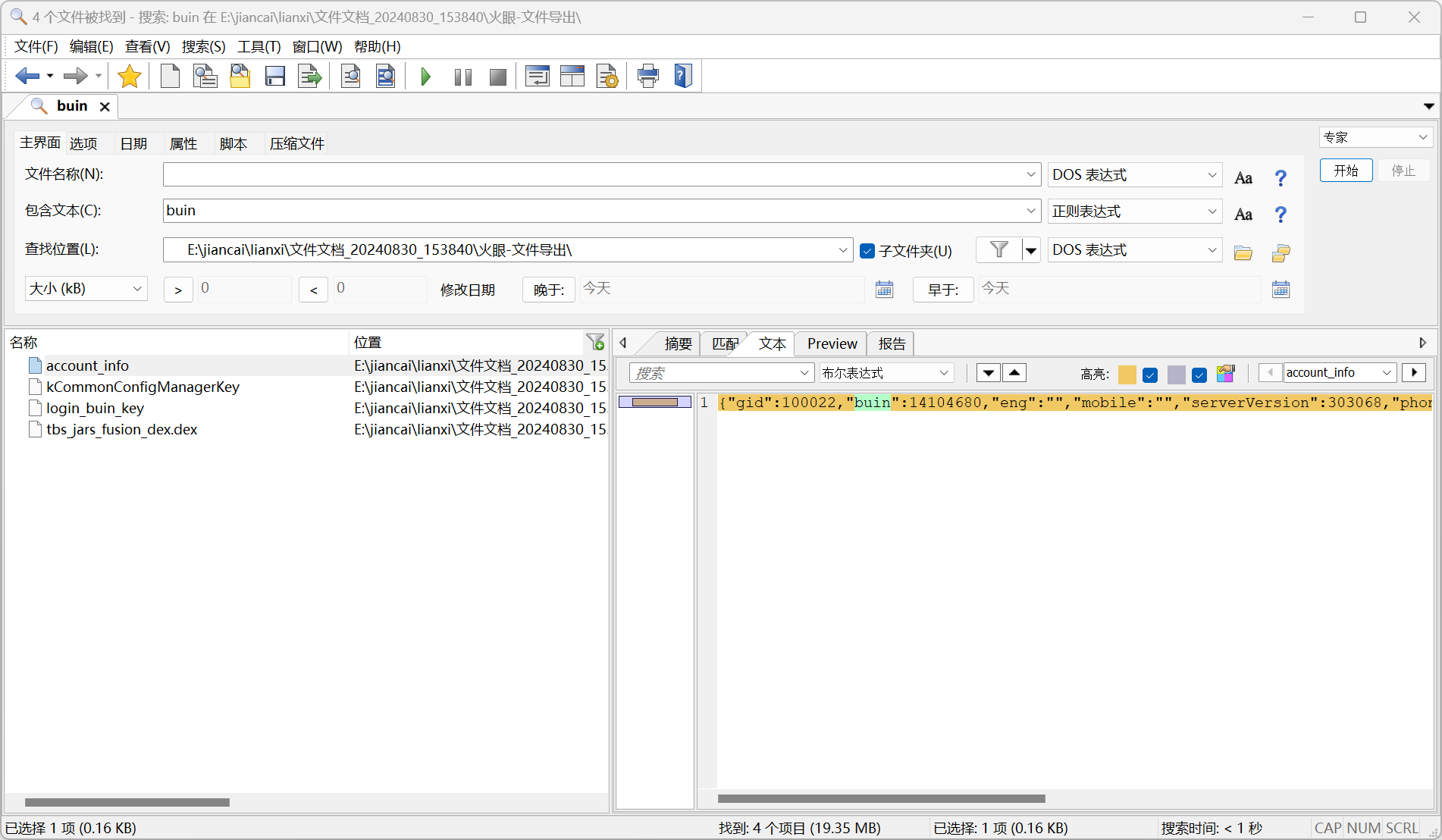Click the page-with-magnifier copy search icon
1442x840 pixels.
(205, 76)
